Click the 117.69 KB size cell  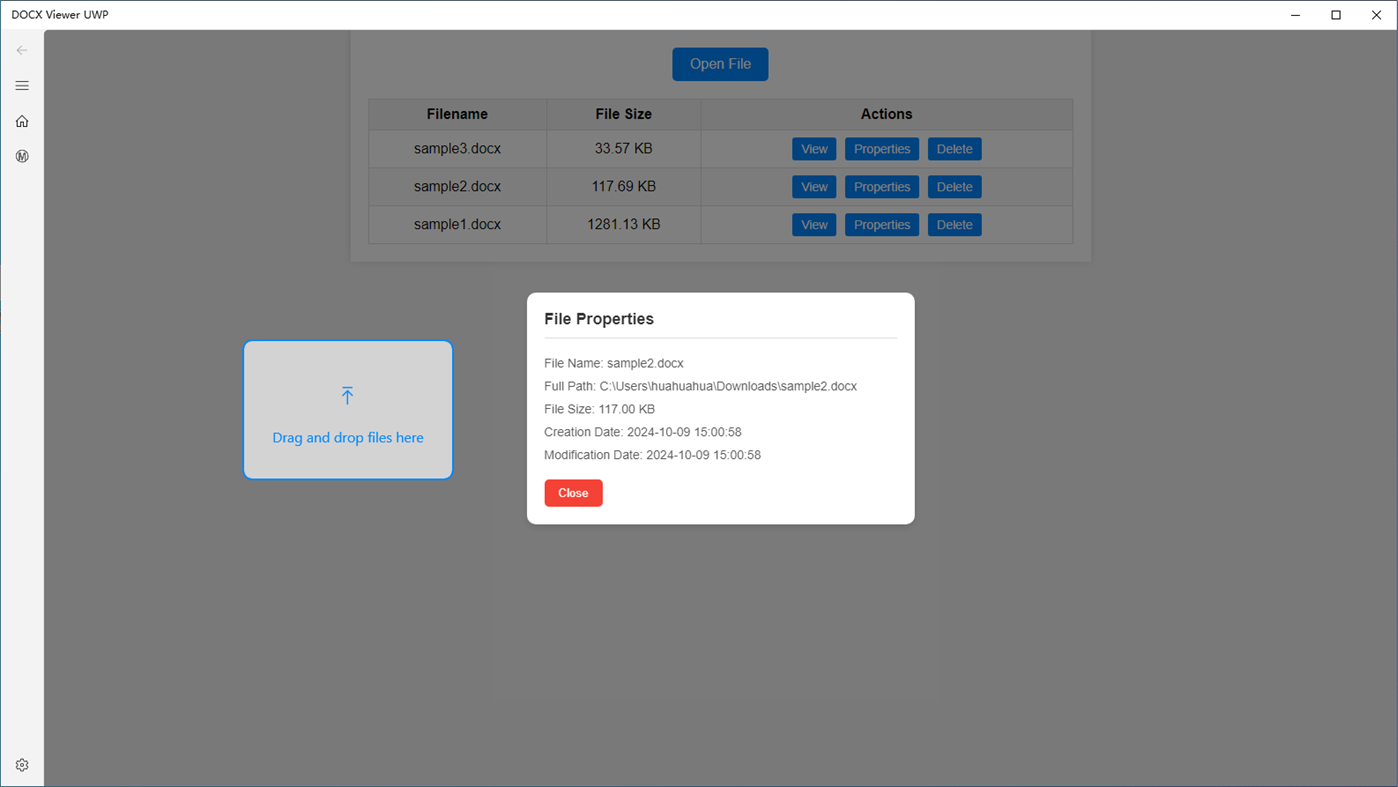[x=624, y=187]
